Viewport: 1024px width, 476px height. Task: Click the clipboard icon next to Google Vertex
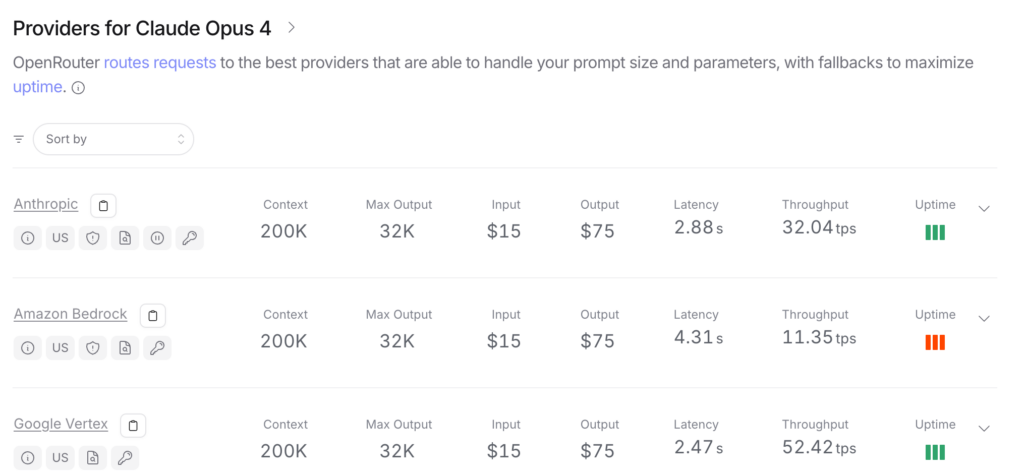(133, 426)
